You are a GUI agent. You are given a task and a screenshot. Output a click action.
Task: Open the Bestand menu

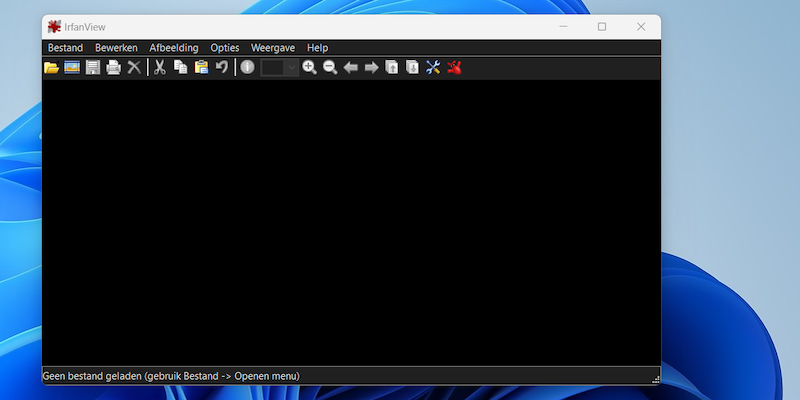click(x=65, y=48)
